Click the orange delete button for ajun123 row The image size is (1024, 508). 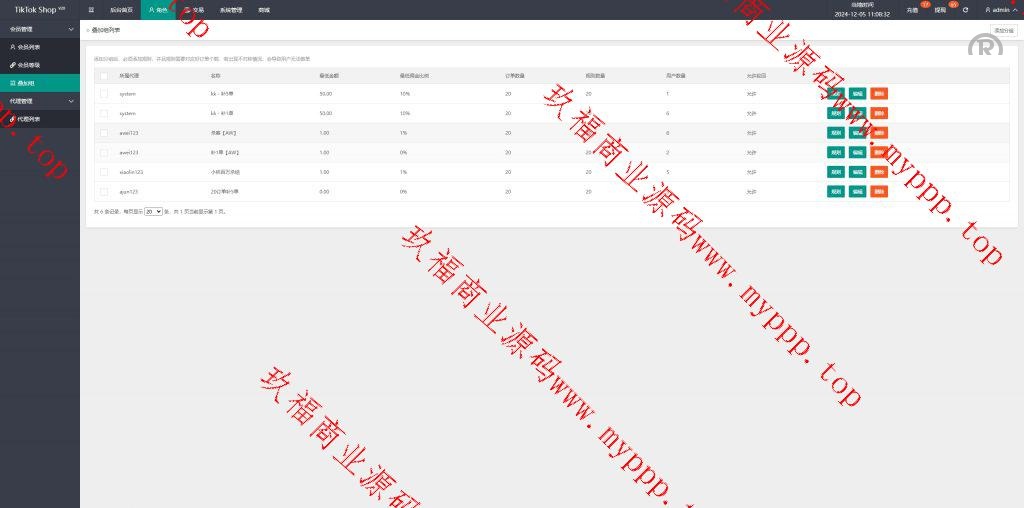[x=879, y=191]
